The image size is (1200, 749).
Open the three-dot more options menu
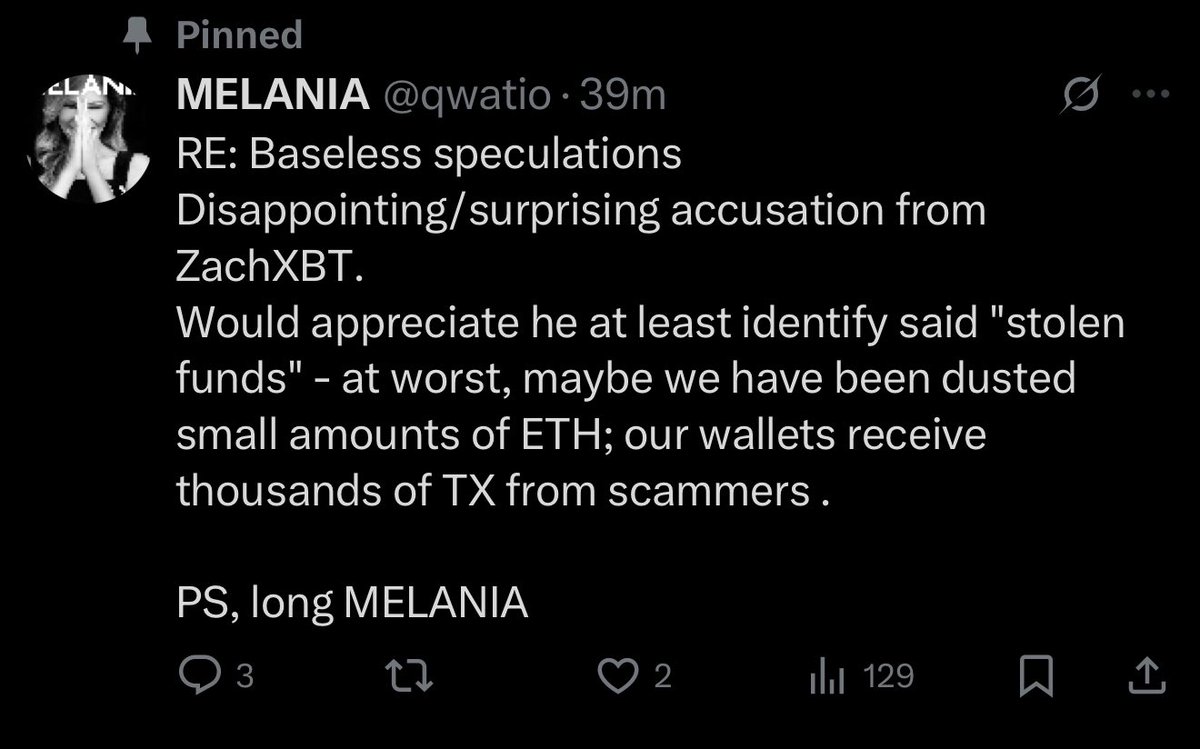coord(1149,96)
